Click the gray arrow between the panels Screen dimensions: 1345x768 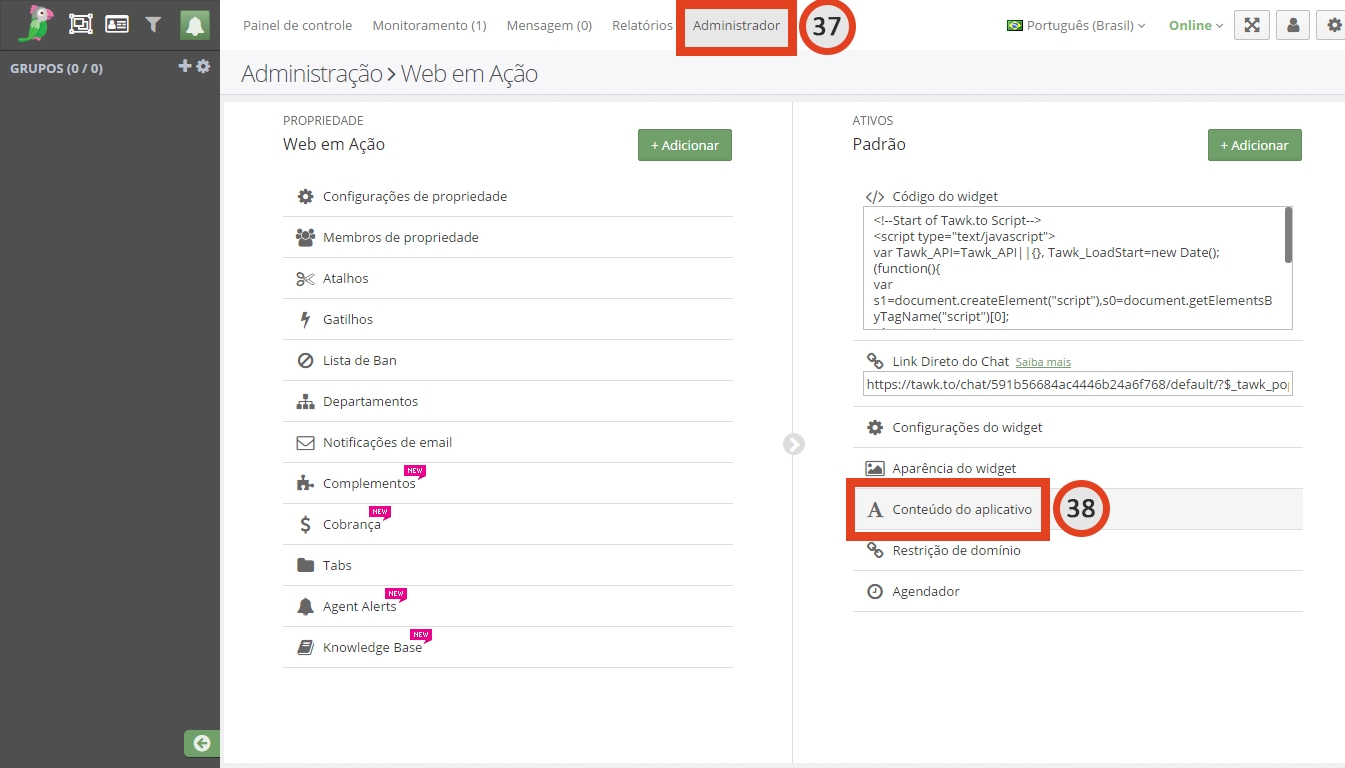pyautogui.click(x=794, y=444)
